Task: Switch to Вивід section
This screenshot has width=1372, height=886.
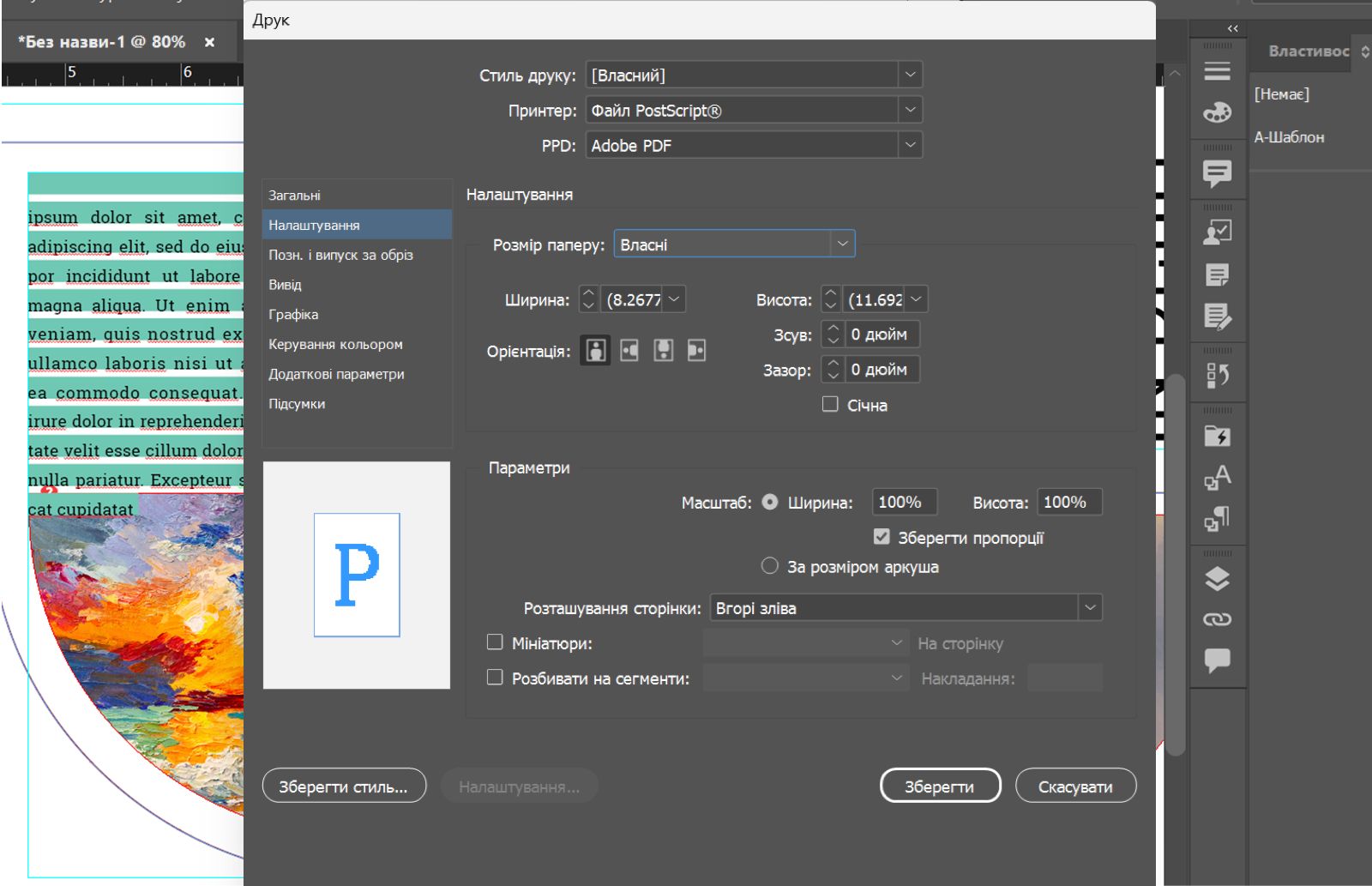Action: click(357, 285)
